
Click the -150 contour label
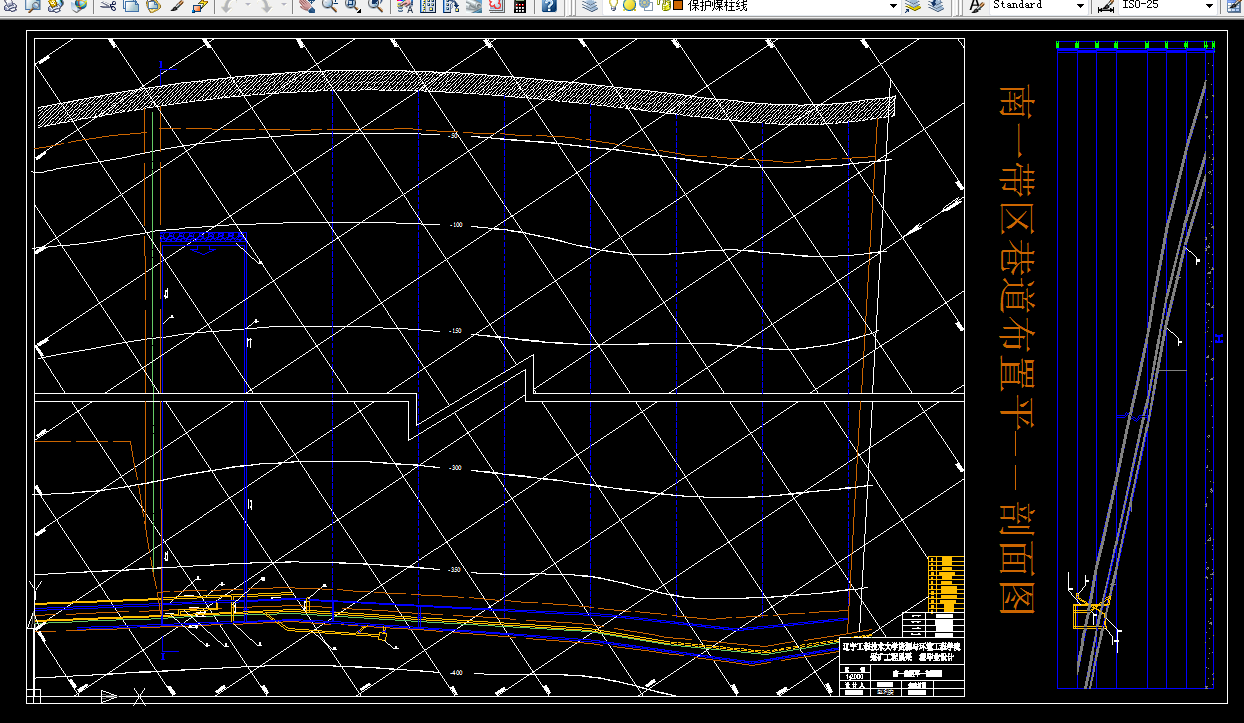tap(456, 331)
